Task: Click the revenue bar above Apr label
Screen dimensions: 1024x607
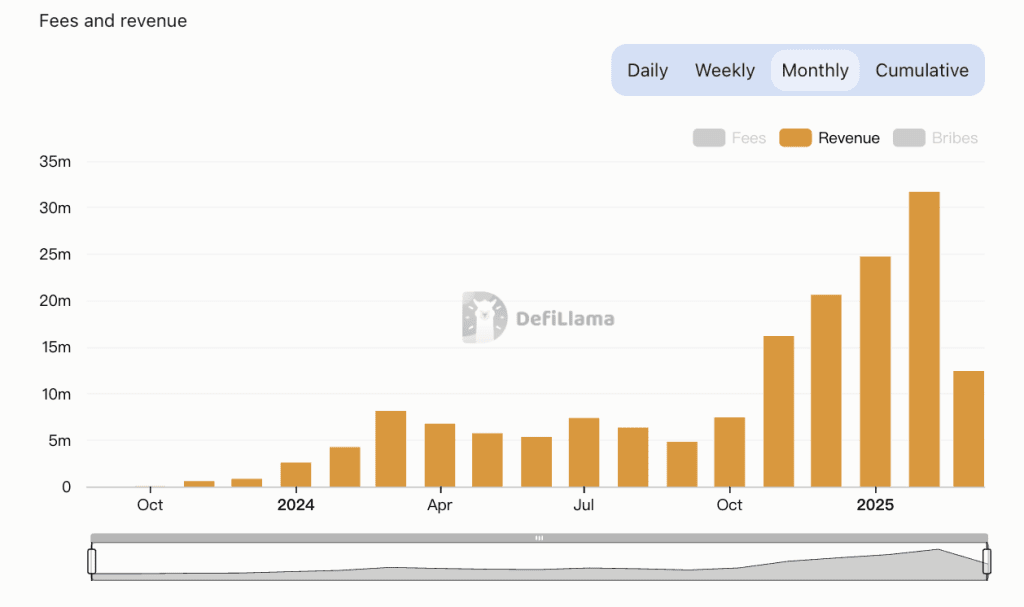Action: pos(440,455)
